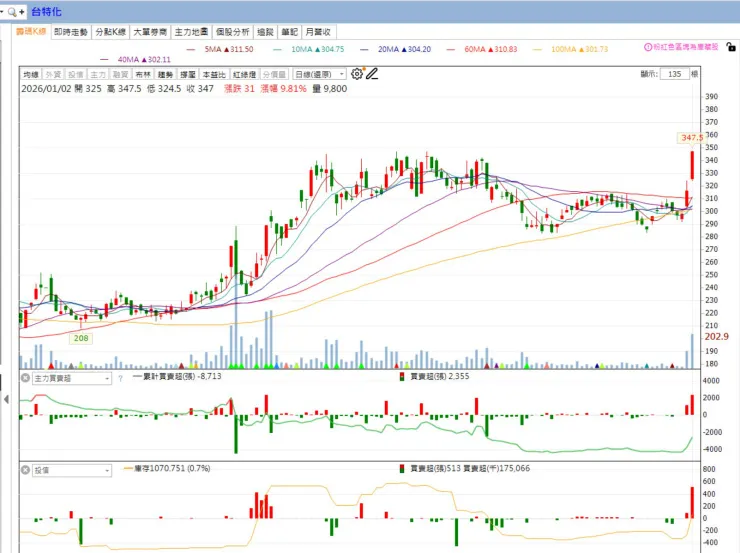Open the 追蹤 tab
740x553 pixels.
tap(265, 32)
